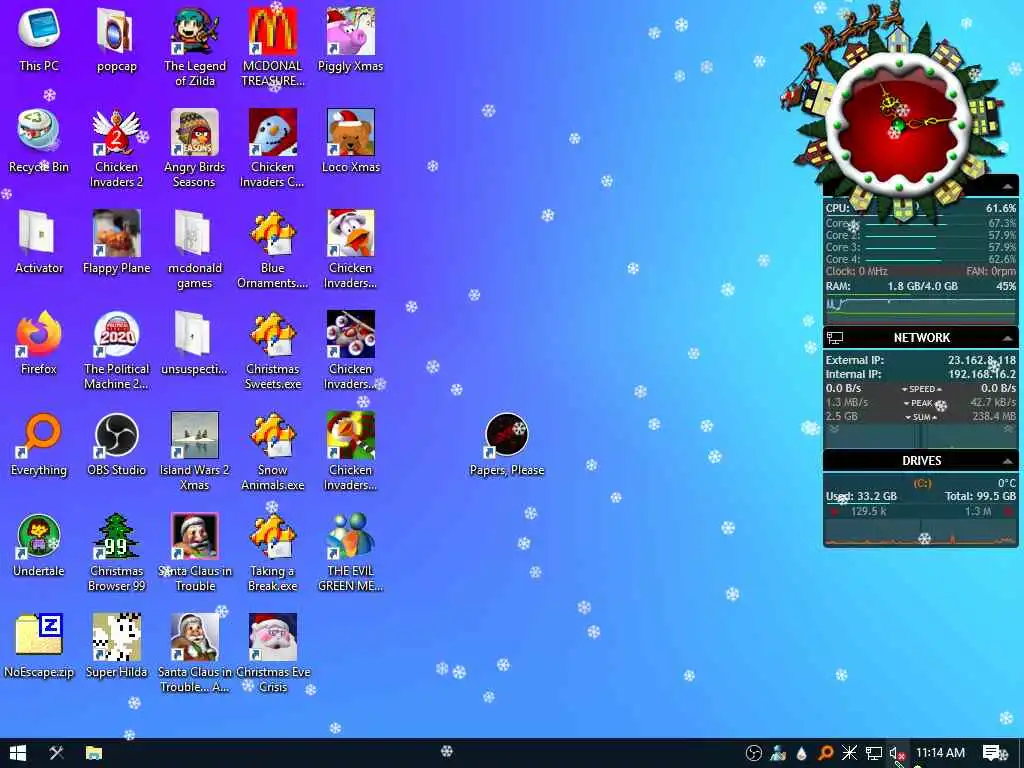This screenshot has width=1024, height=768.
Task: Select NoEscape.zip archive
Action: coord(39,647)
